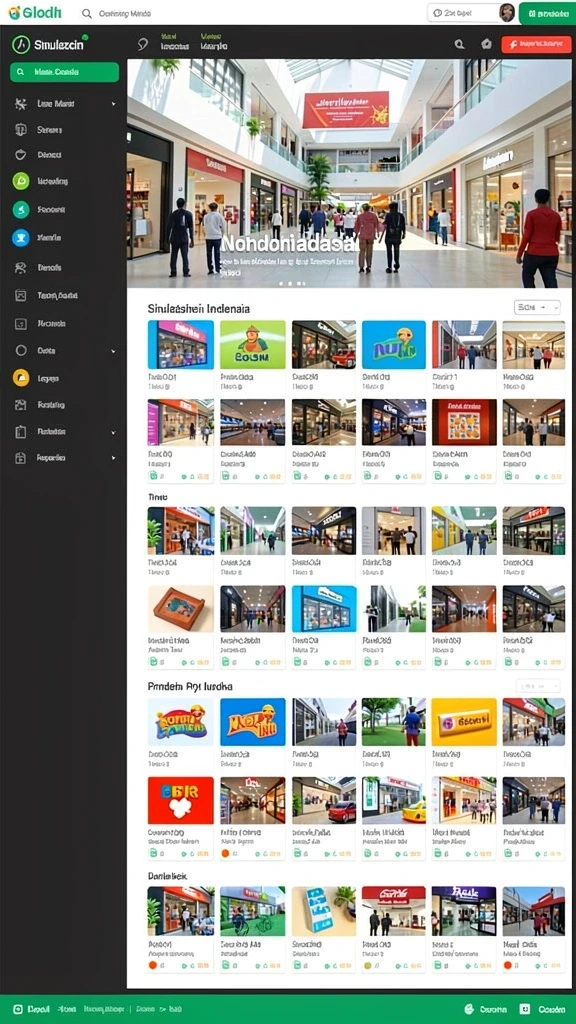Focus the top search field next to the magnifier
576x1024 pixels.
[124, 13]
